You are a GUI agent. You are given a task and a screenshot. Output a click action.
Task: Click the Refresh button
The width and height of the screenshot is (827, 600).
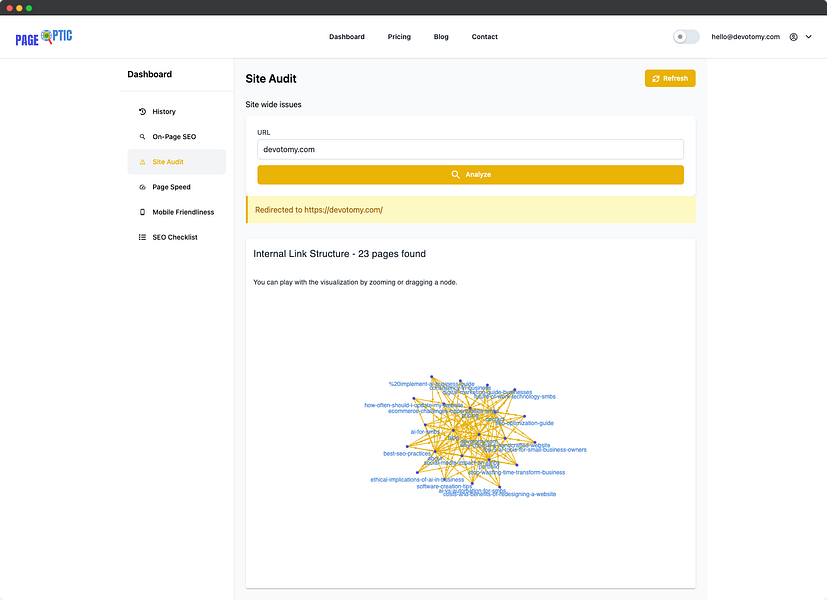670,79
